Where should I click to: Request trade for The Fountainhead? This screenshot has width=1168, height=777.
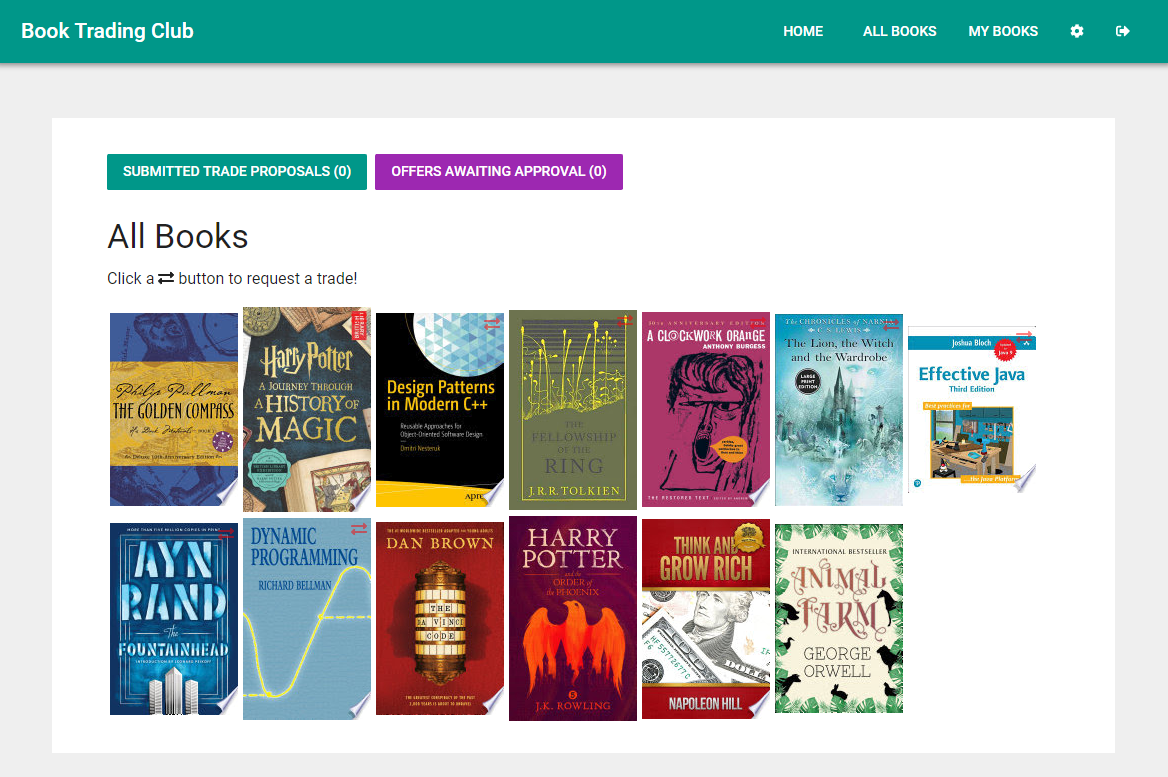226,533
